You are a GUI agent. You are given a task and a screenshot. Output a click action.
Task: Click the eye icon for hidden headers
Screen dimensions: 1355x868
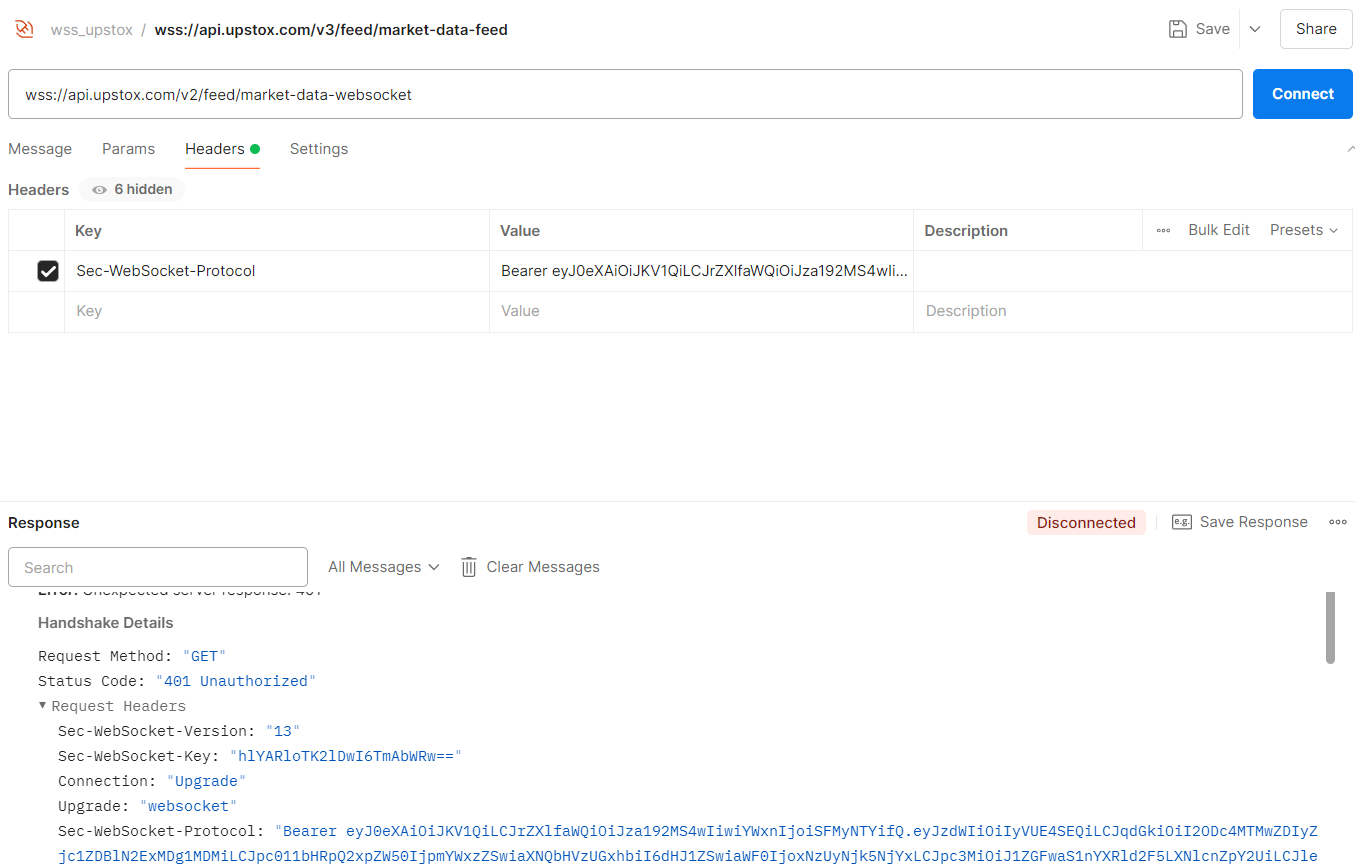pyautogui.click(x=99, y=190)
